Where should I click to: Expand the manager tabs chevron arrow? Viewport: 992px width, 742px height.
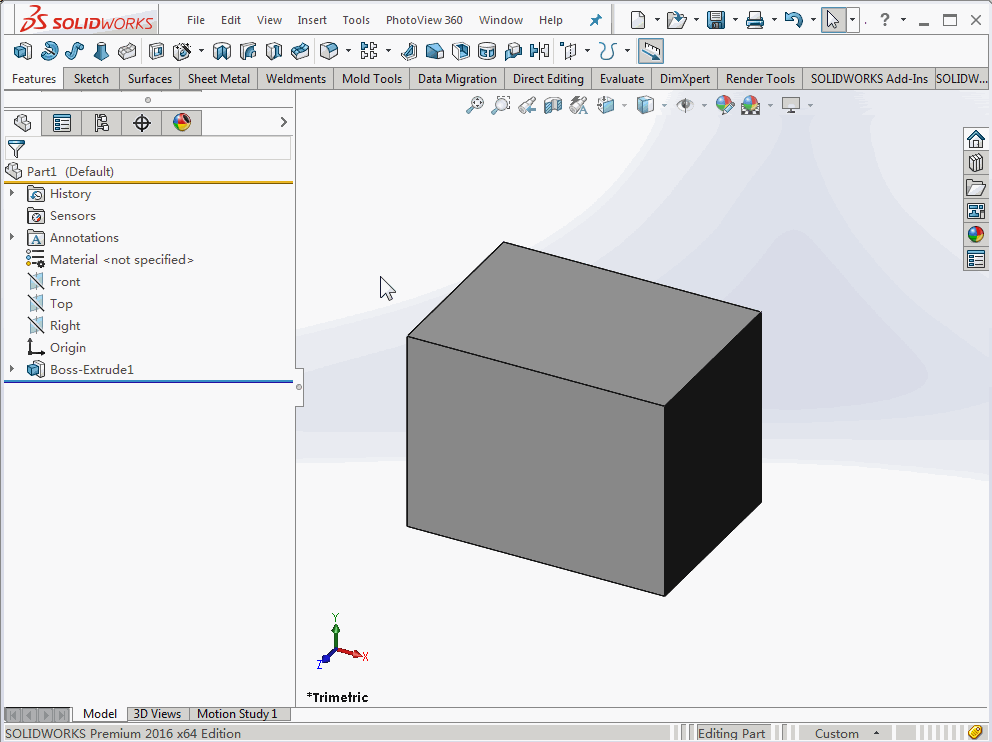[283, 122]
